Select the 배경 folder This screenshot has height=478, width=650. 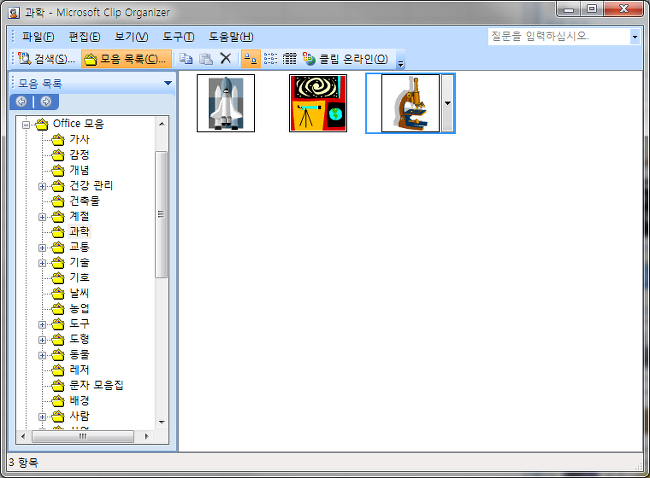pos(79,400)
